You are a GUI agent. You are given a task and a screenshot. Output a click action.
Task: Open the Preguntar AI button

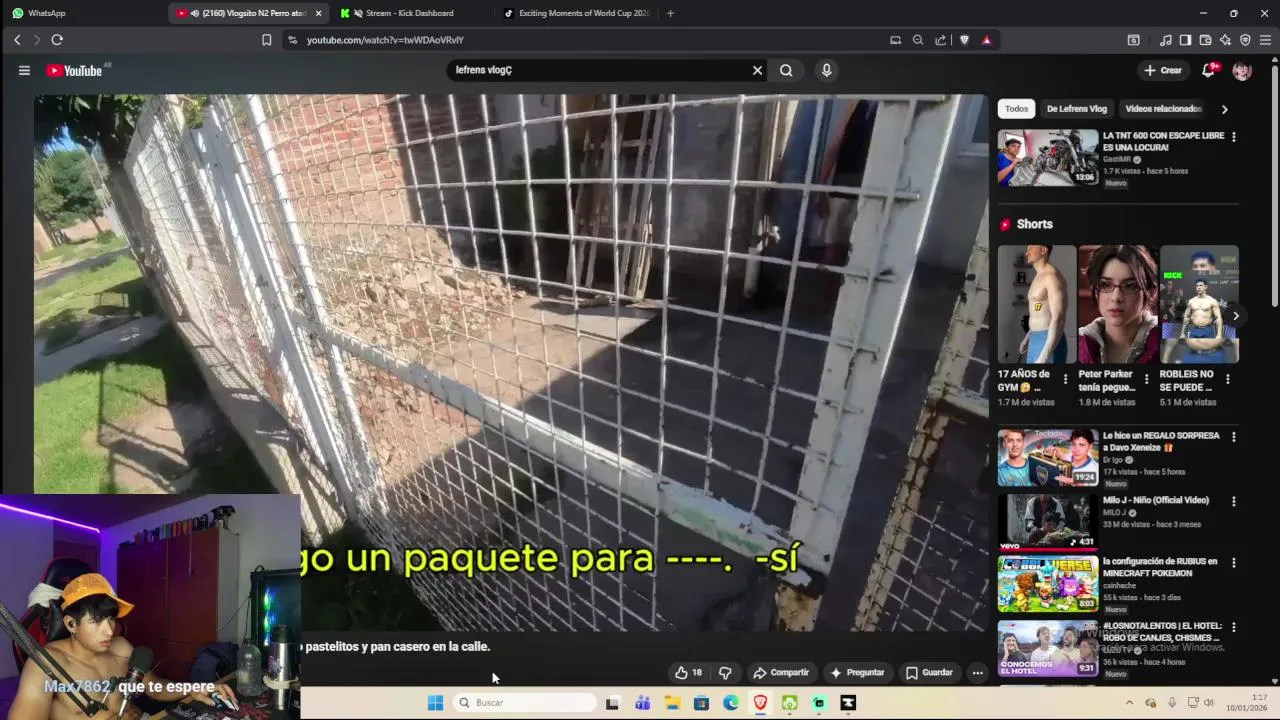click(857, 672)
